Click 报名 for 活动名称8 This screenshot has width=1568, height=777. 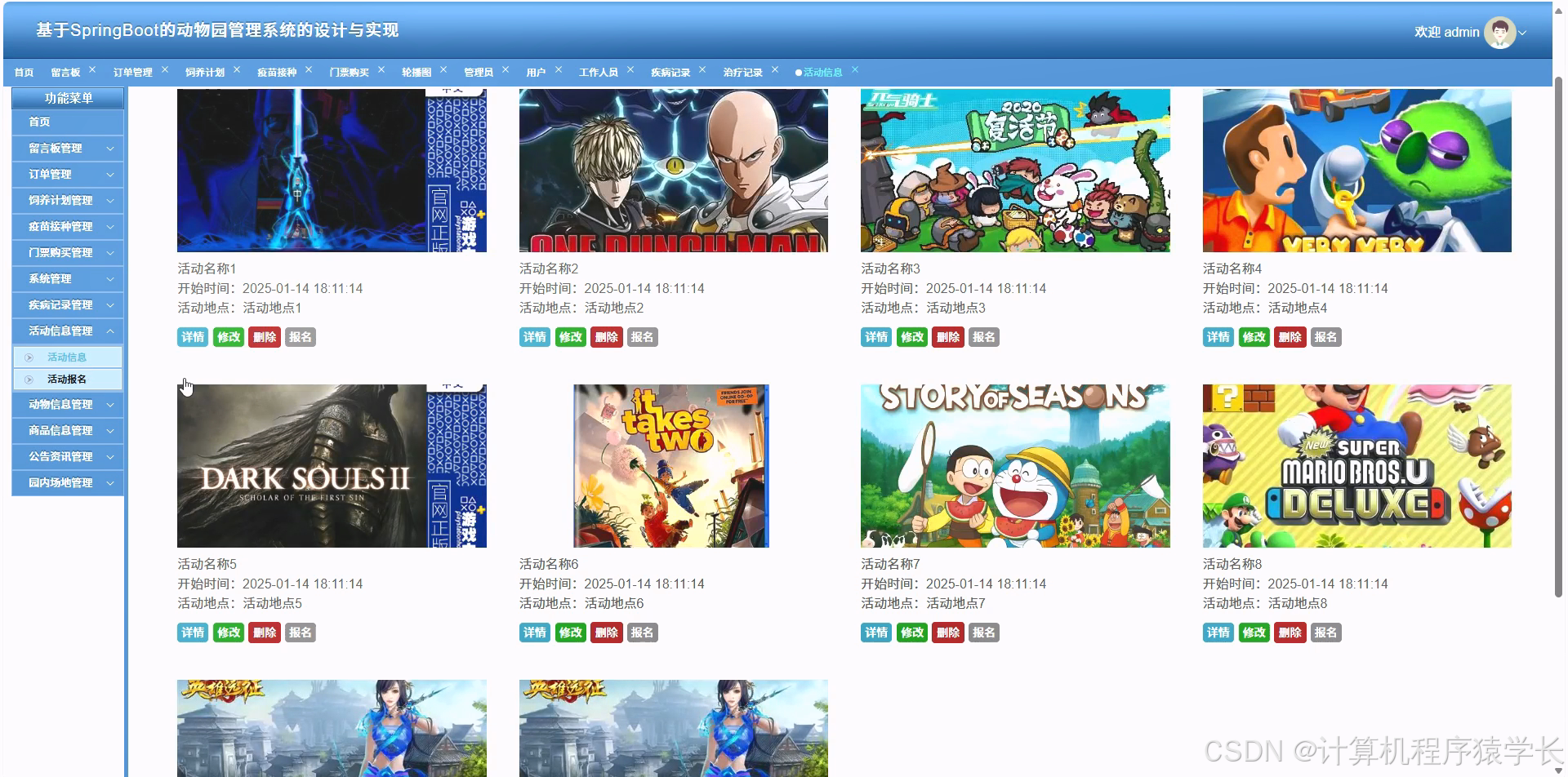1326,633
